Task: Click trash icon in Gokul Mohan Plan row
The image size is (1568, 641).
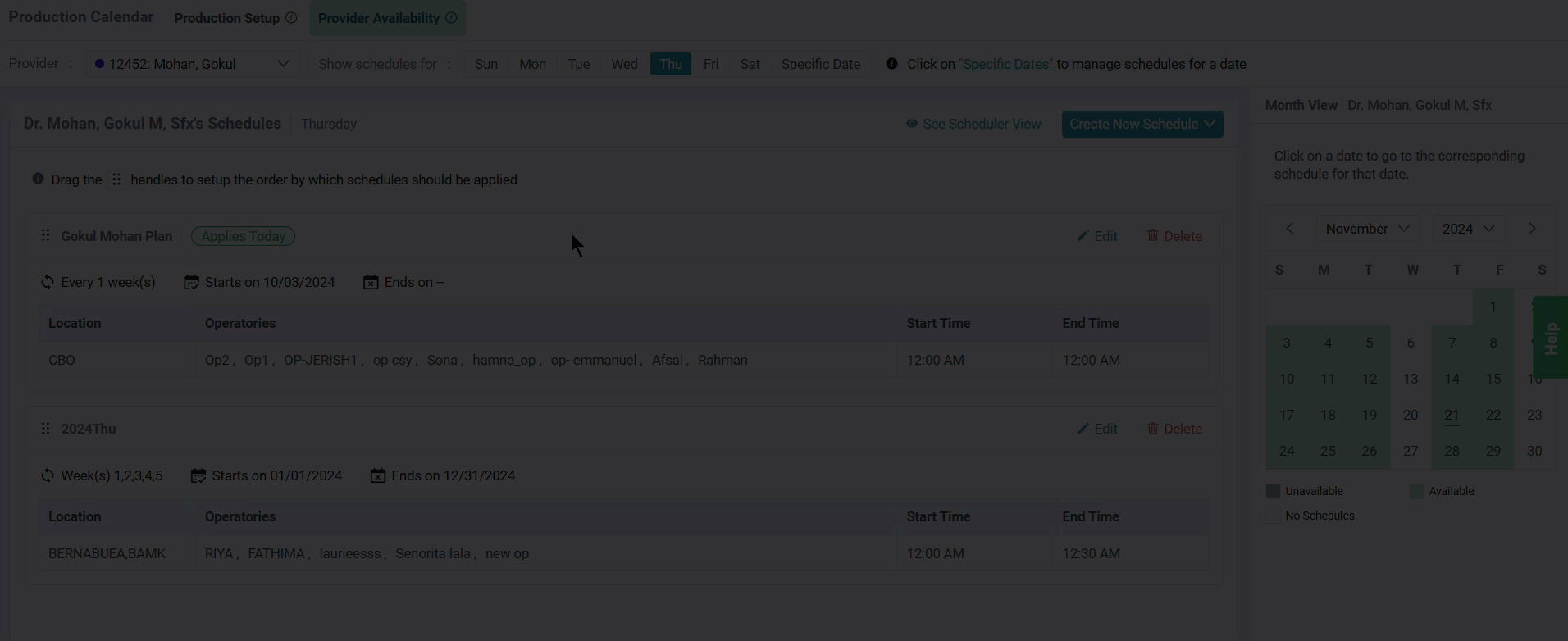Action: click(x=1152, y=235)
